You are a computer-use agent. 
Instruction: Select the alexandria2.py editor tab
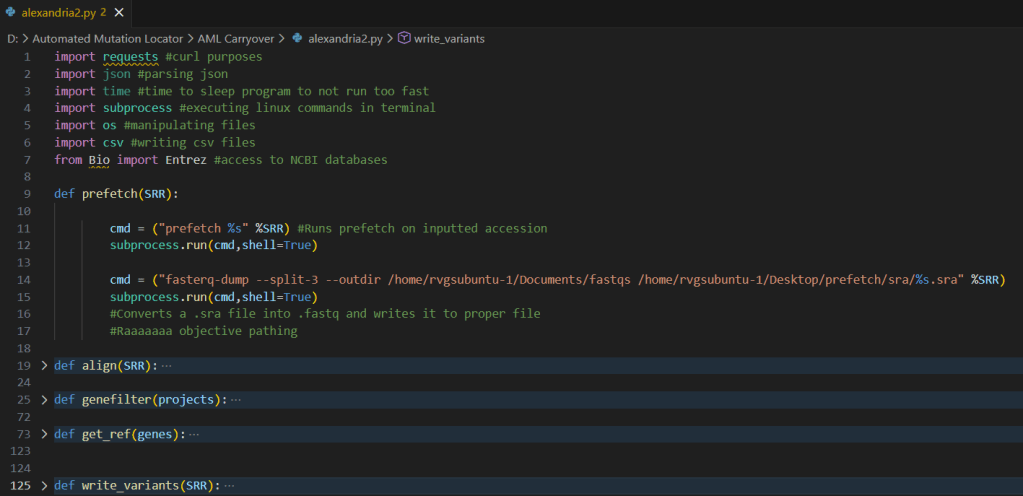pos(58,13)
